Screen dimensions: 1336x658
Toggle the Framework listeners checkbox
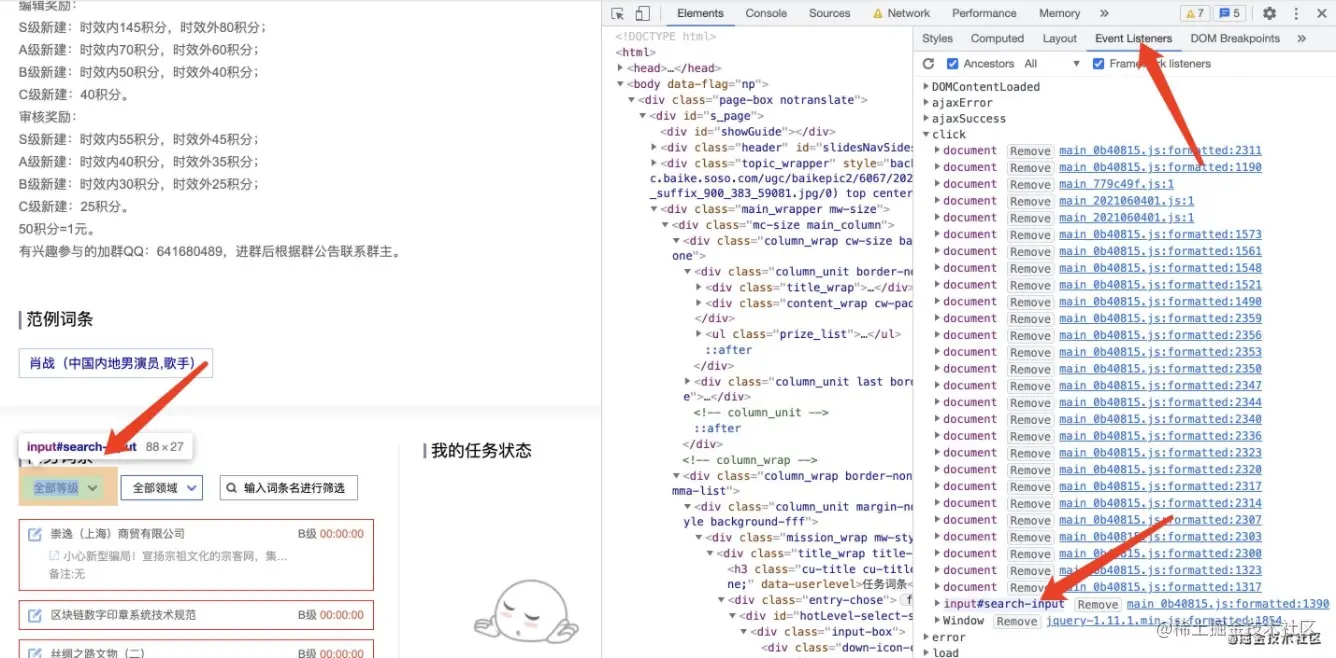coord(1098,63)
